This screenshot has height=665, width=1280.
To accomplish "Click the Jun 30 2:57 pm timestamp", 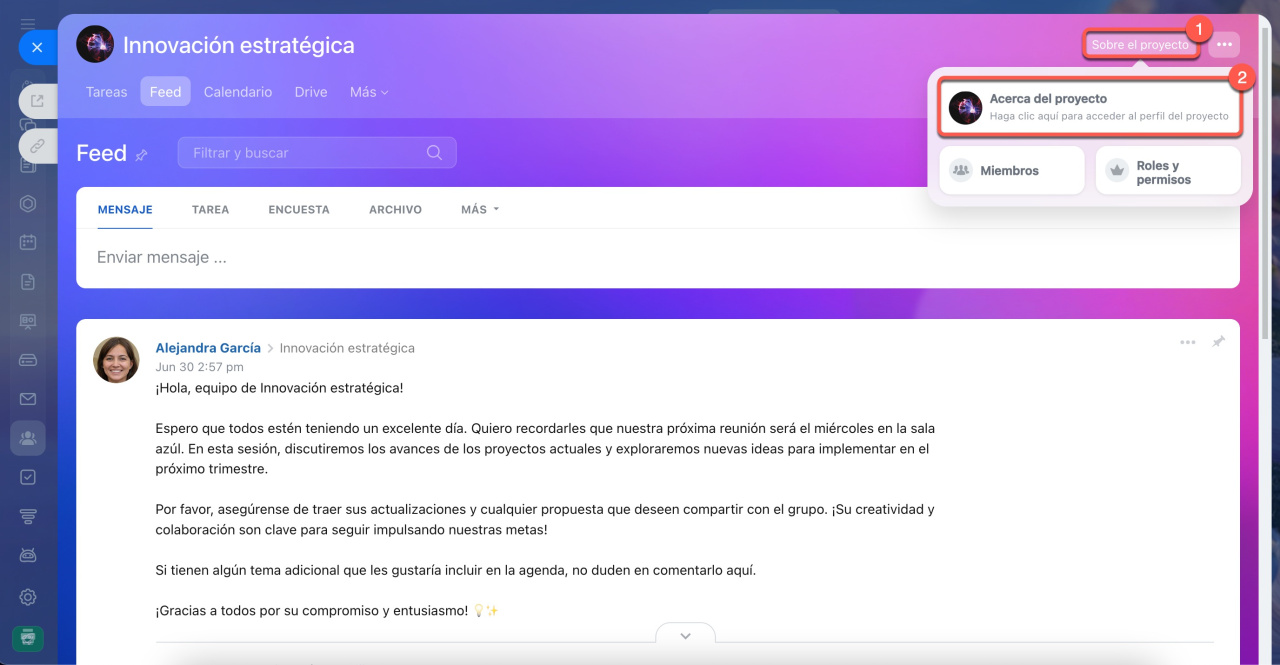I will (x=199, y=367).
